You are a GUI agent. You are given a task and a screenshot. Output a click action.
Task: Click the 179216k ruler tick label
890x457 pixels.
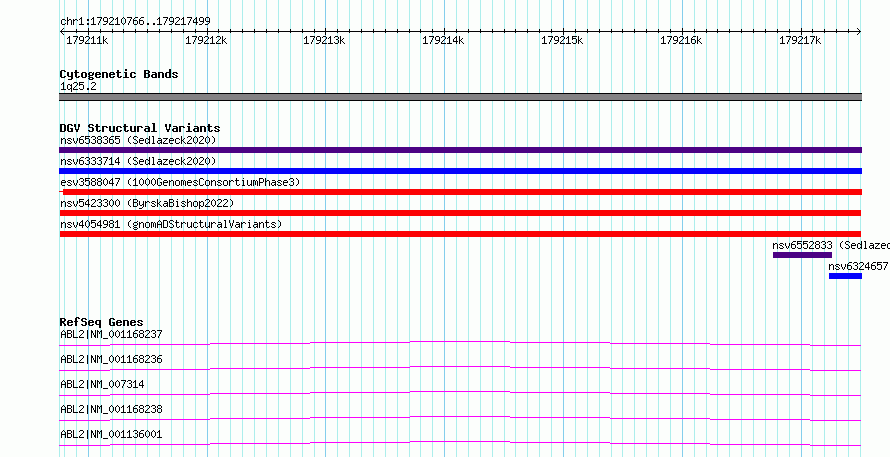(x=681, y=41)
